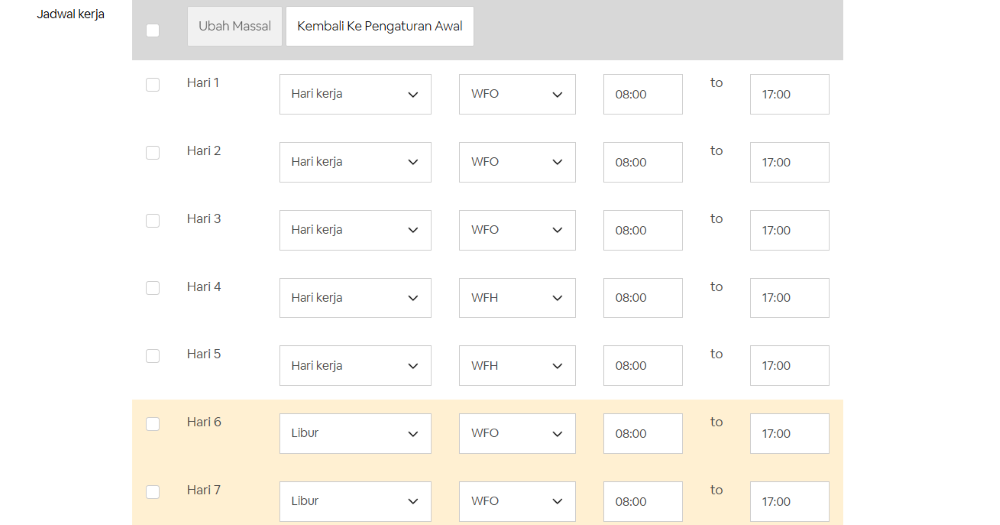Open the WFH dropdown for Hari 5
The width and height of the screenshot is (1000, 525).
pos(517,366)
